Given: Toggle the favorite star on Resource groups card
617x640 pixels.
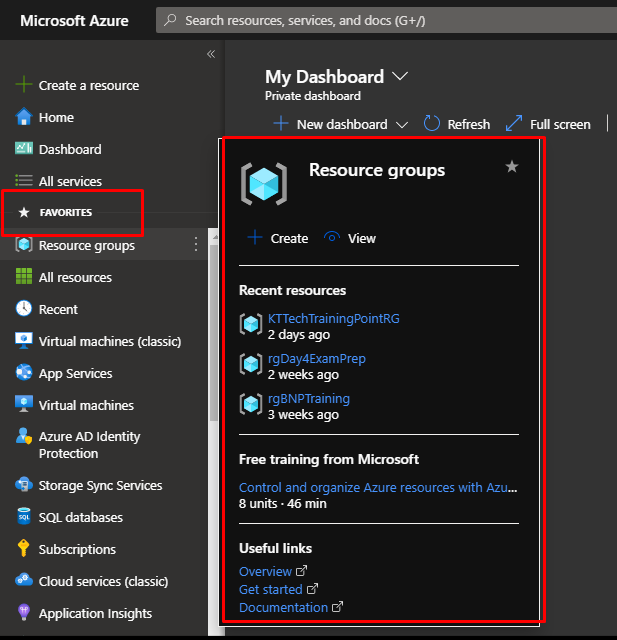Looking at the screenshot, I should click(512, 167).
